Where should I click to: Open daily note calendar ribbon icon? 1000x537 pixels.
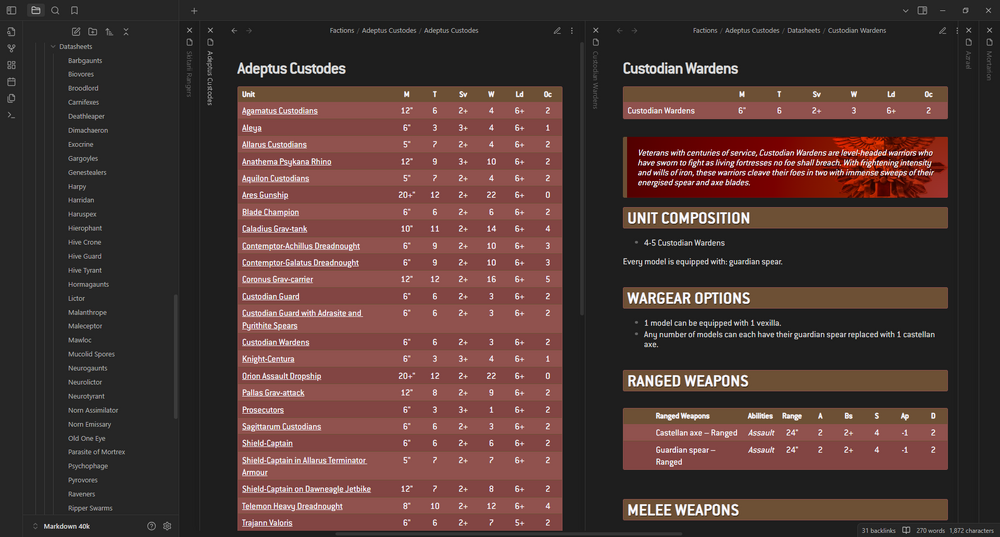11,82
